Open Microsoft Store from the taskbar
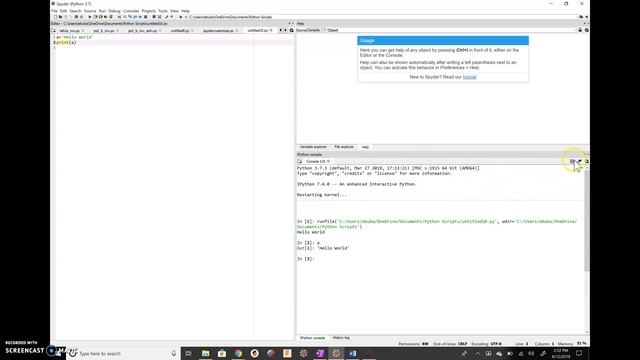The height and width of the screenshot is (360, 640). 222,353
